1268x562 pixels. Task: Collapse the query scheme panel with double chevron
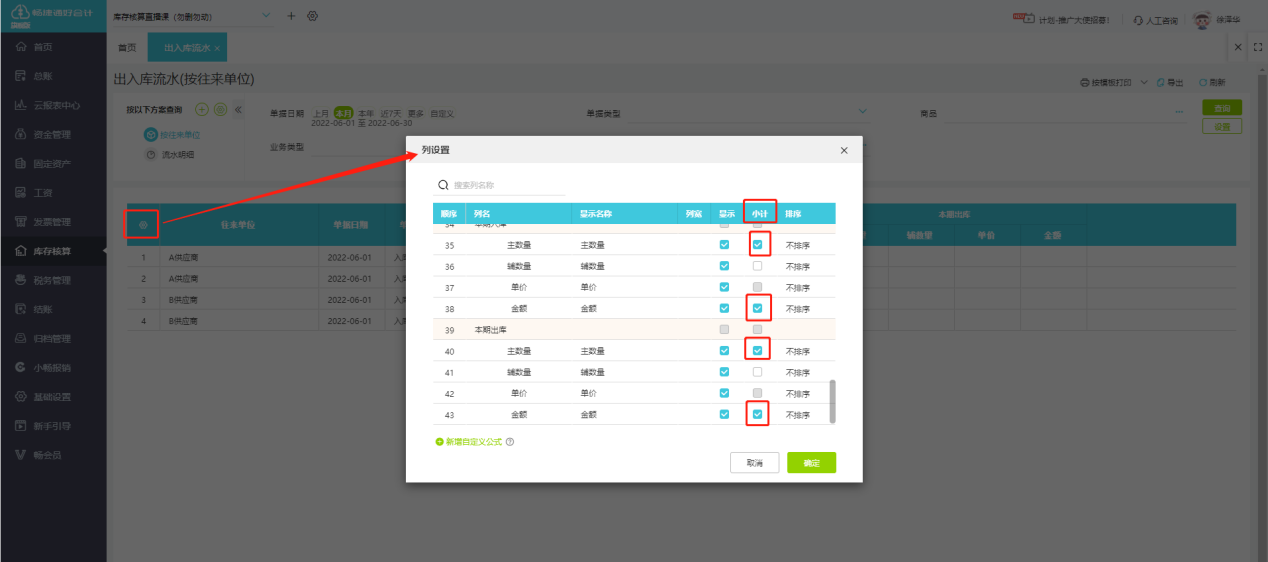(238, 109)
